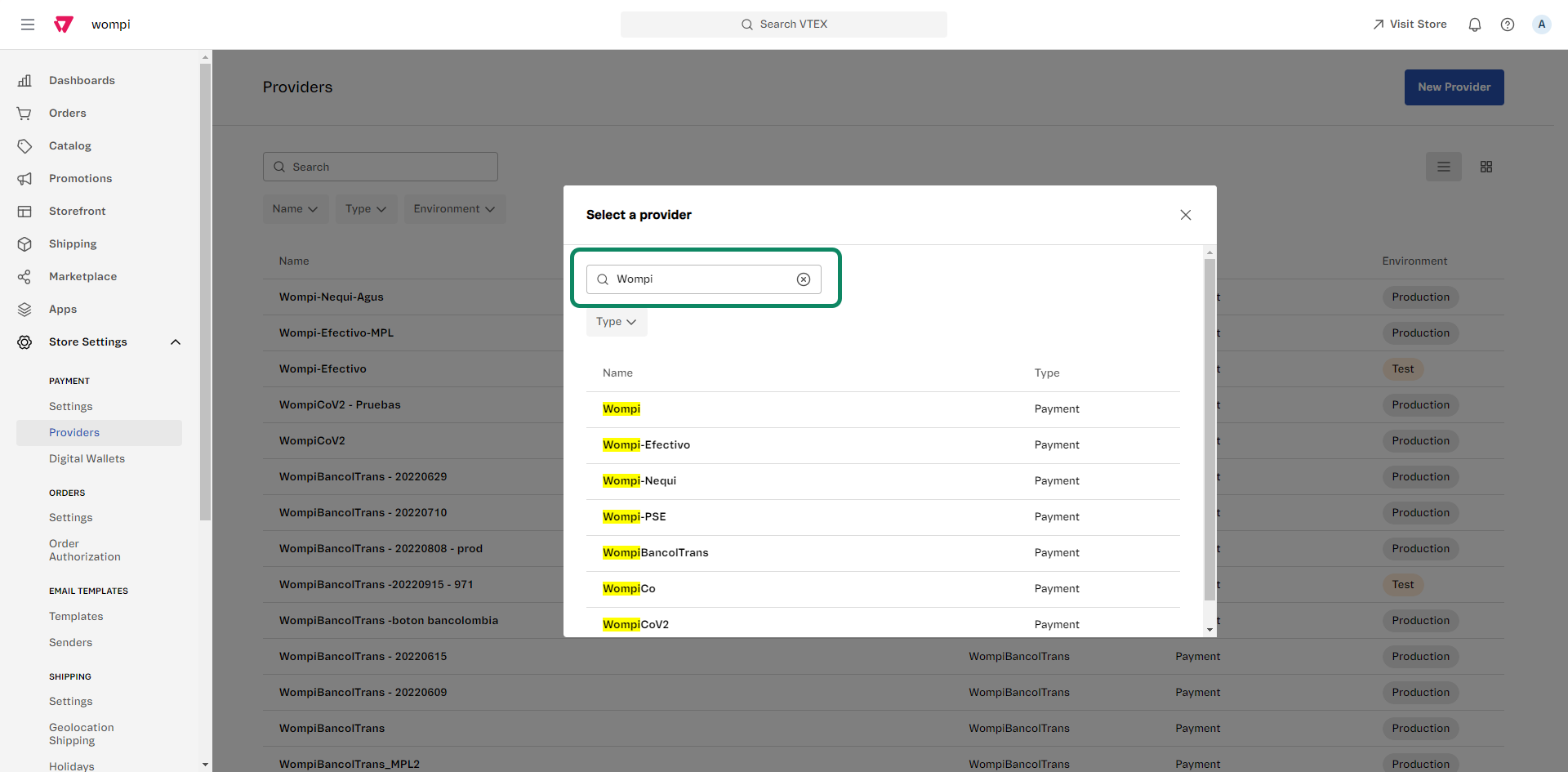The height and width of the screenshot is (772, 1568).
Task: Select the list view icon
Action: (x=1444, y=167)
